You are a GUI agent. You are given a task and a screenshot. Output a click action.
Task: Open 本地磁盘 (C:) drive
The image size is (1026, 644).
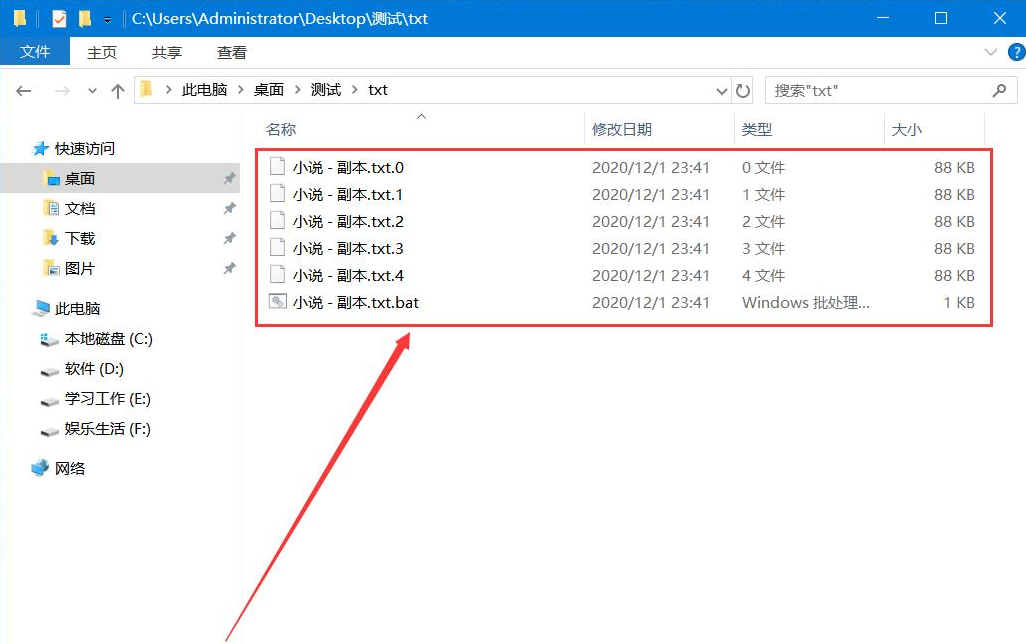[109, 339]
